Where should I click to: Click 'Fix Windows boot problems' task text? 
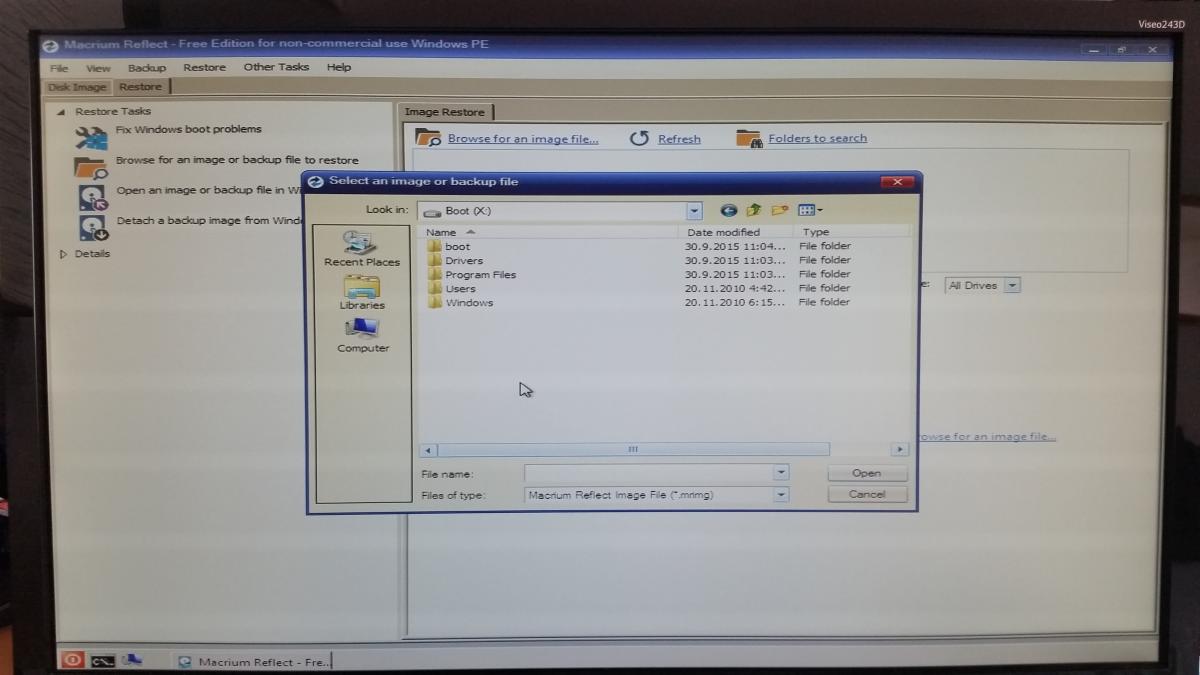[x=188, y=129]
